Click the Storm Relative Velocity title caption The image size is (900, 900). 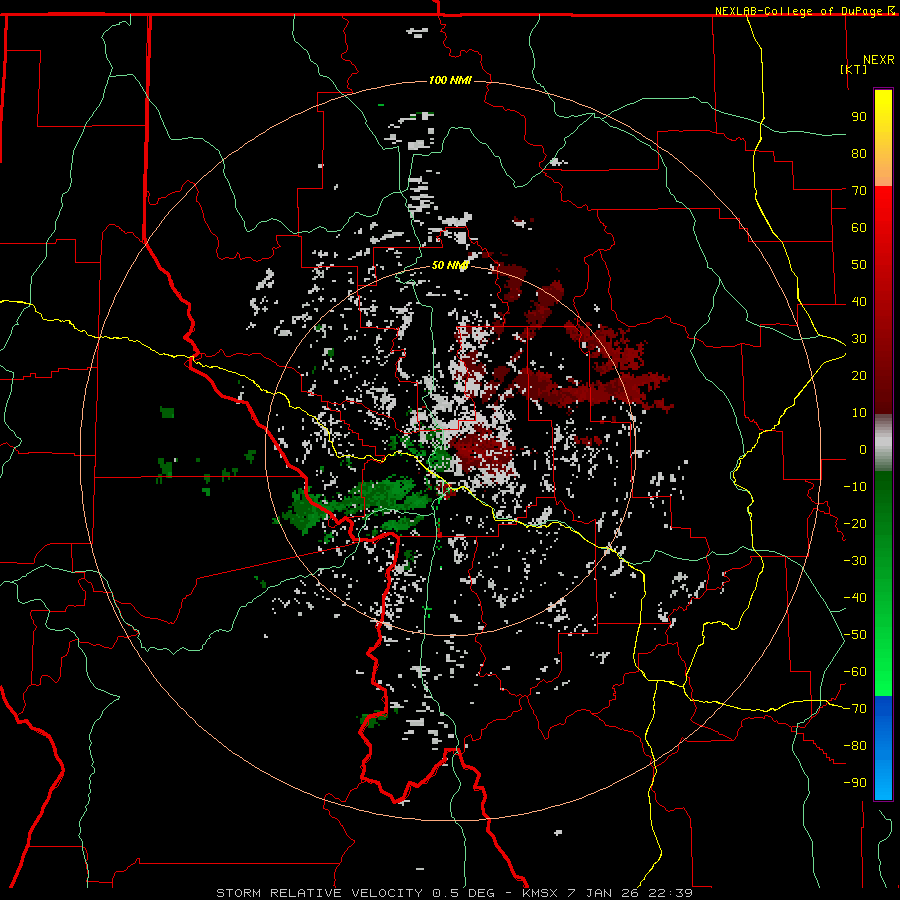pyautogui.click(x=322, y=893)
